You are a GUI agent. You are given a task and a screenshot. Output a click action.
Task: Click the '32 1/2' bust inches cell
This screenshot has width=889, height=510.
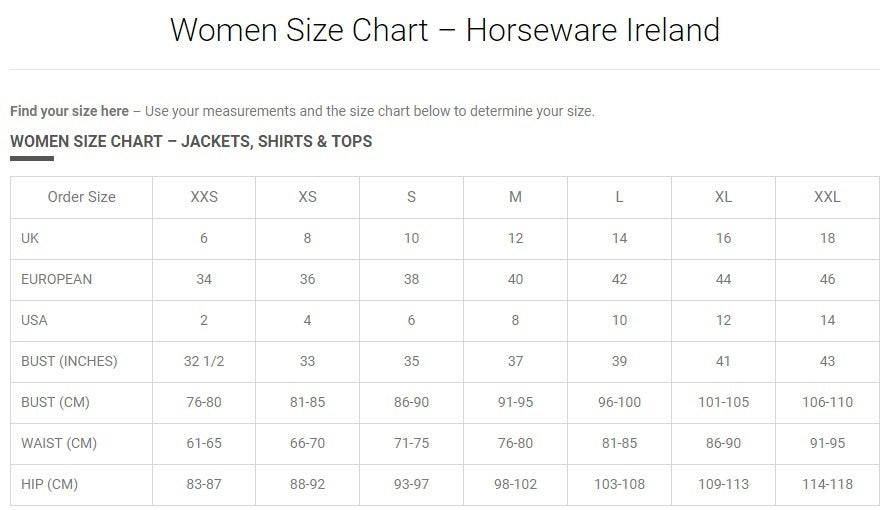click(x=204, y=361)
